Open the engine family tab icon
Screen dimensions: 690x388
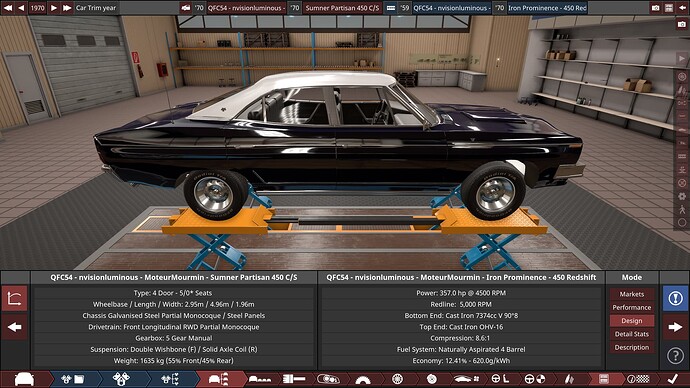(x=73, y=379)
